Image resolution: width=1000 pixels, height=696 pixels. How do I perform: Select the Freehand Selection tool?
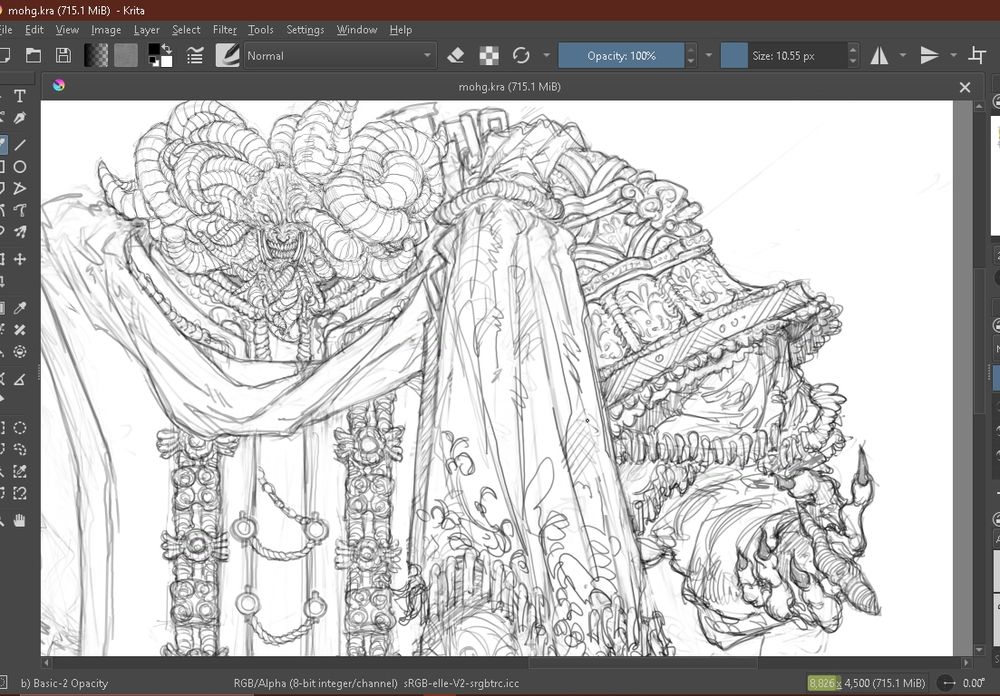[x=20, y=450]
